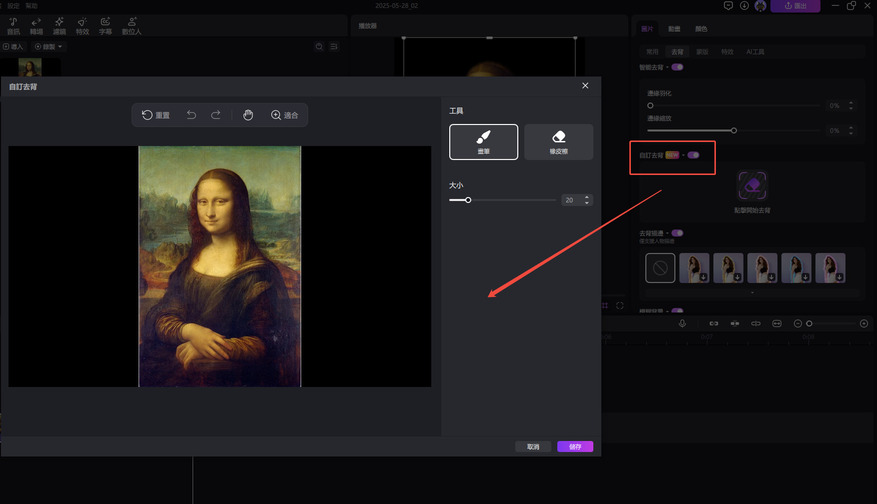The height and width of the screenshot is (504, 877).
Task: Click the zoom Fit (適合) button
Action: (284, 115)
